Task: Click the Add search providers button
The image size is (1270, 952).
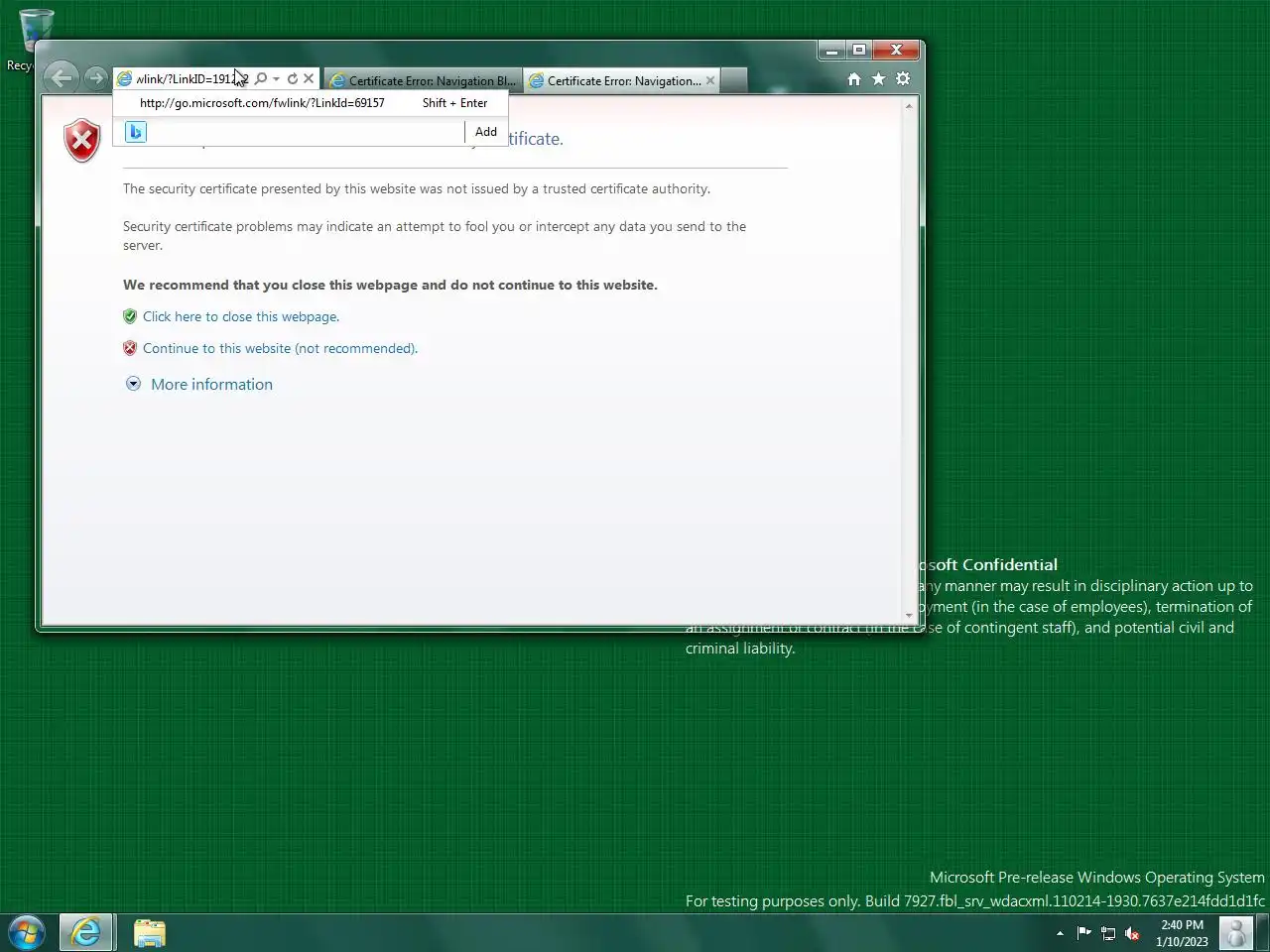Action: coord(486,132)
